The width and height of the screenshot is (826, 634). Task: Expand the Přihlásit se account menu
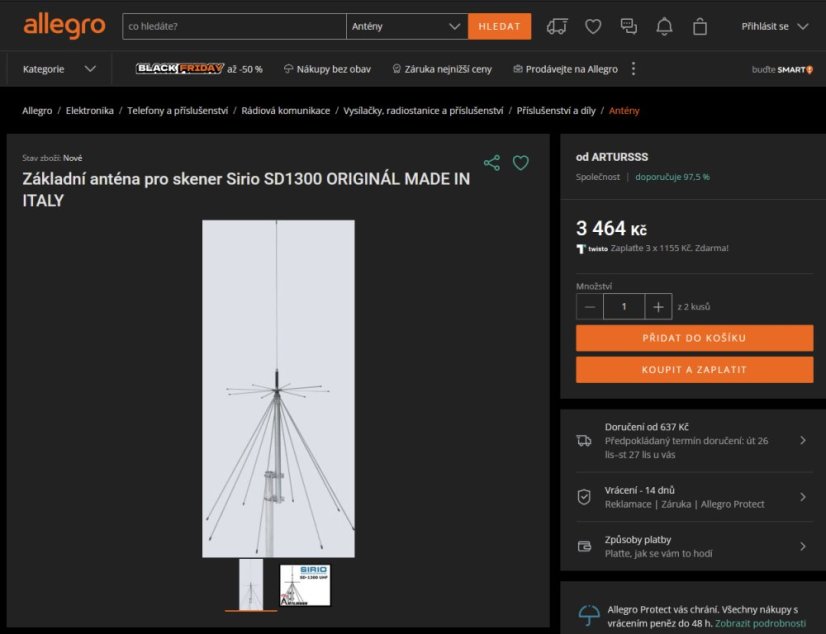pos(774,26)
